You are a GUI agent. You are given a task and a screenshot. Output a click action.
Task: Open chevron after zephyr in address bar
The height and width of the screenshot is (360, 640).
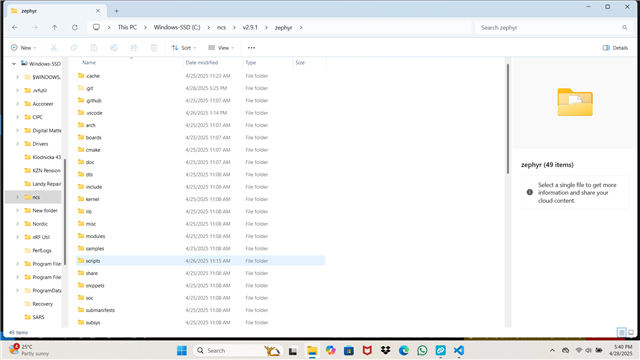301,27
